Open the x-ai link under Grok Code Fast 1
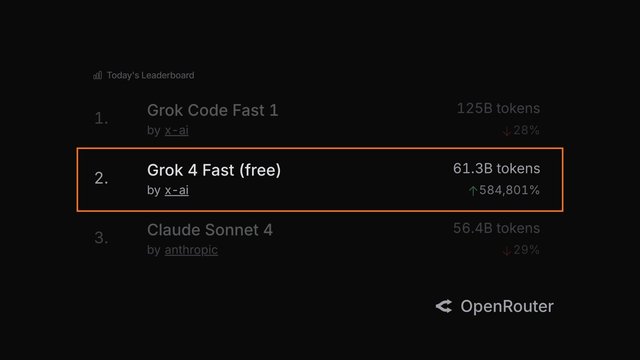 [176, 130]
